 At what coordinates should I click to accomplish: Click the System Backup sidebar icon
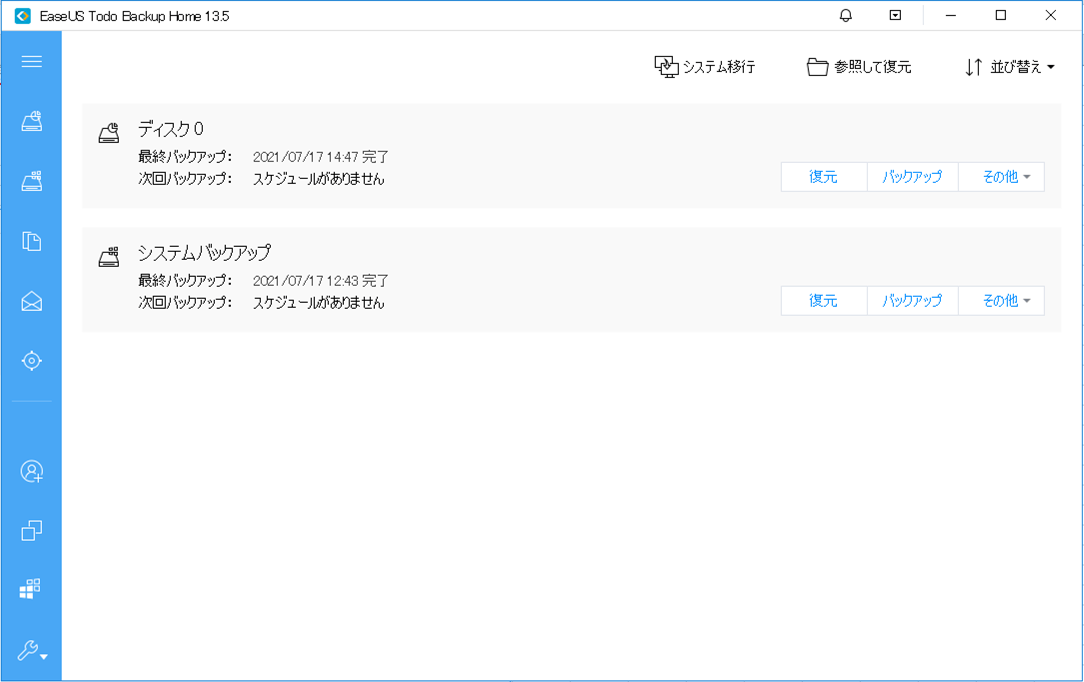[x=31, y=181]
